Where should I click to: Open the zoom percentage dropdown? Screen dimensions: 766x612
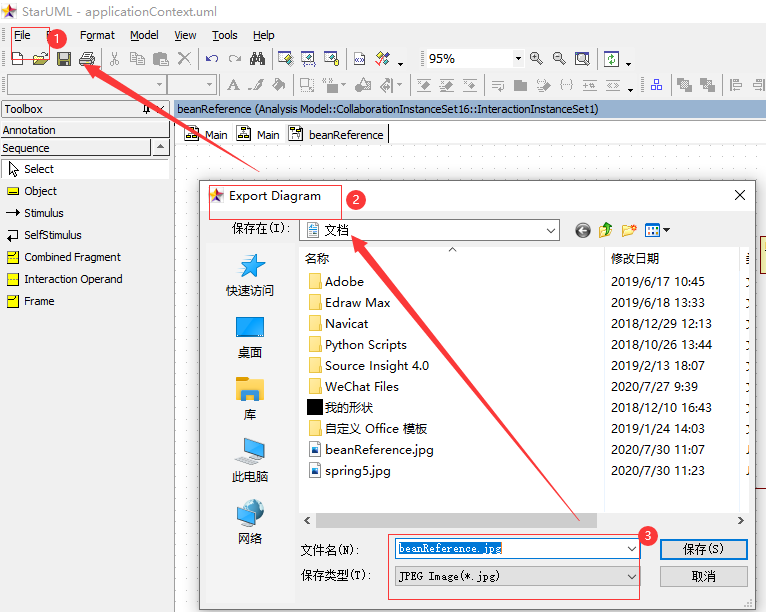[518, 59]
